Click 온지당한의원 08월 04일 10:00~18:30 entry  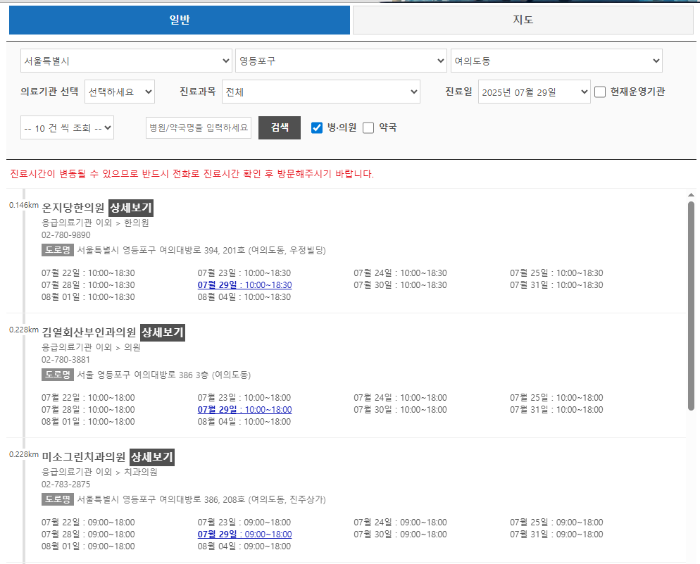[244, 297]
